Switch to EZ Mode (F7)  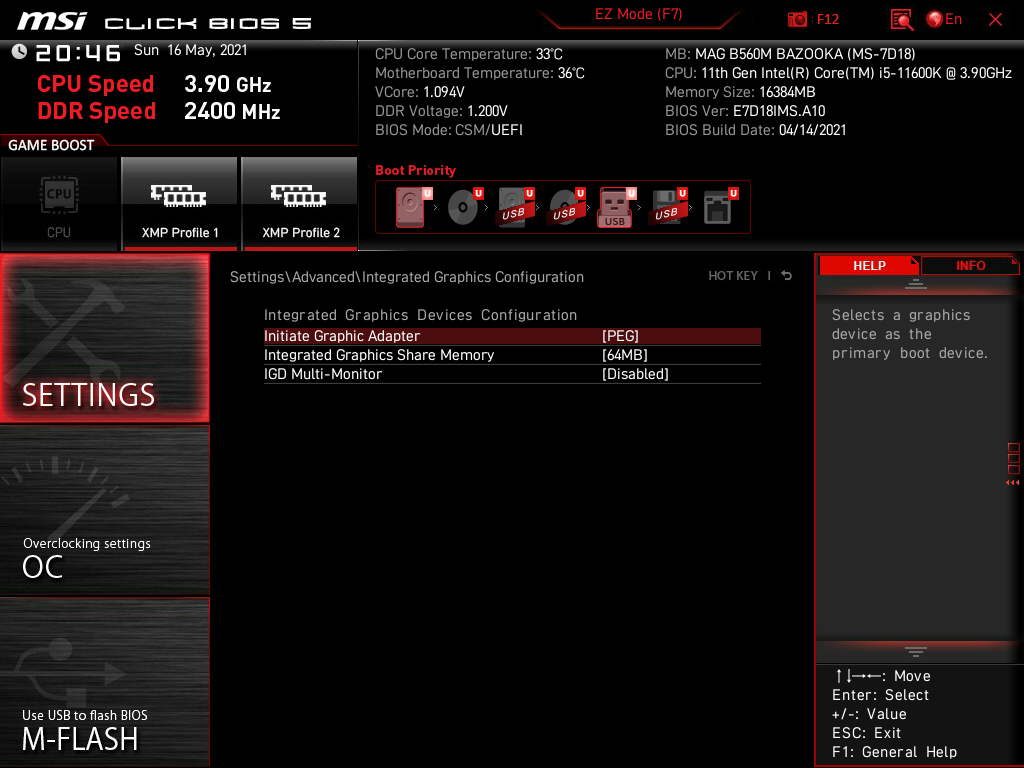pos(639,14)
